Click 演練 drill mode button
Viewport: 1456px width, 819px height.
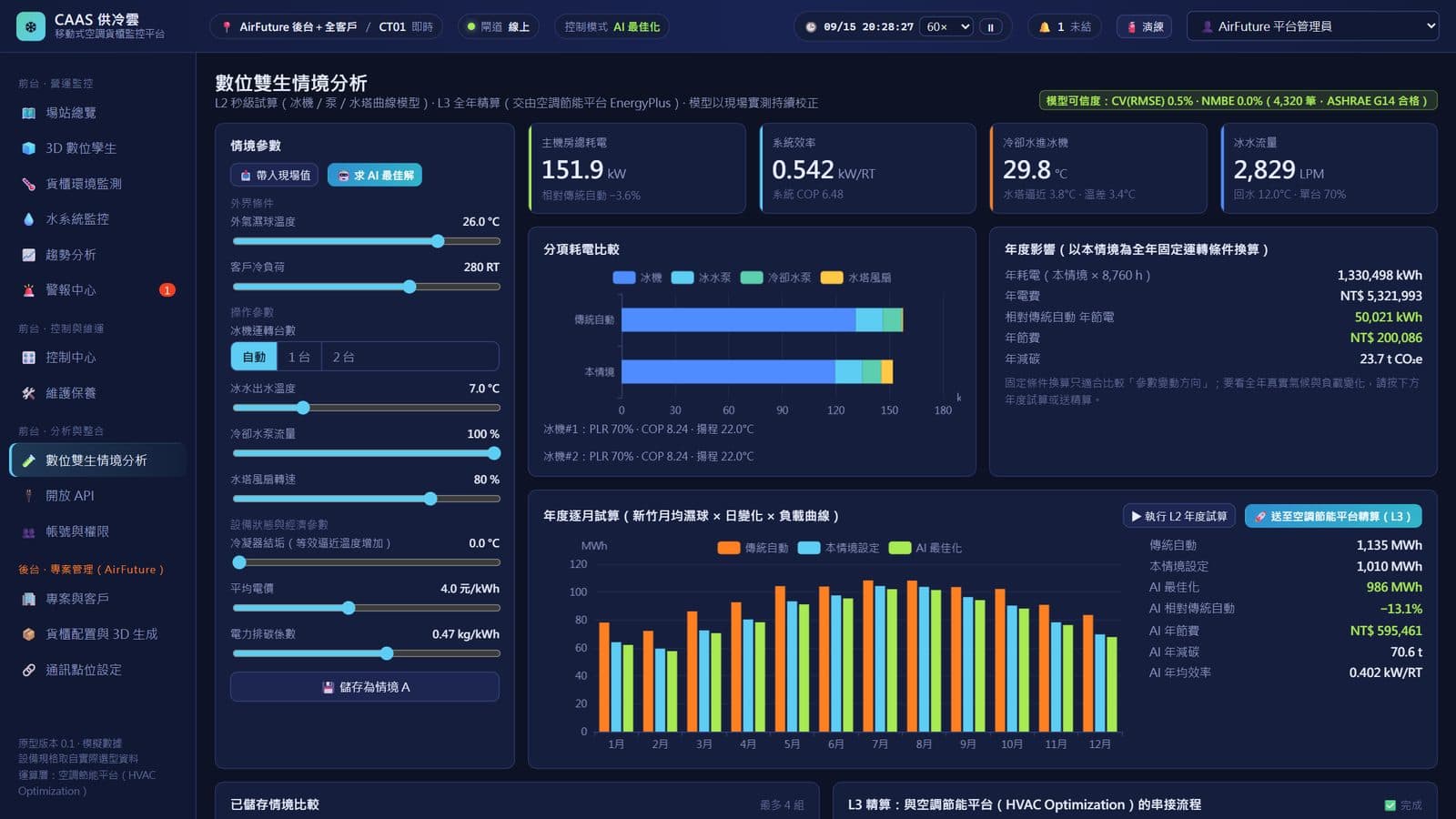pyautogui.click(x=1144, y=27)
